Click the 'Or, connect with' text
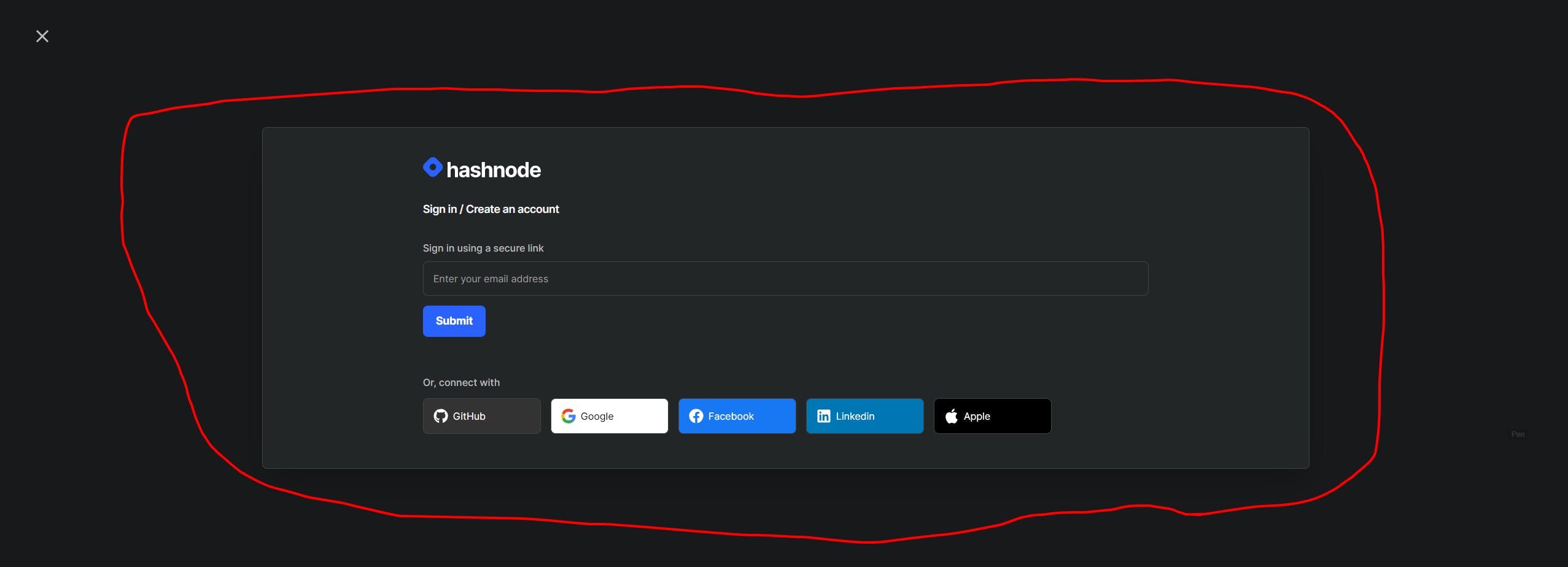Image resolution: width=1568 pixels, height=567 pixels. (461, 382)
